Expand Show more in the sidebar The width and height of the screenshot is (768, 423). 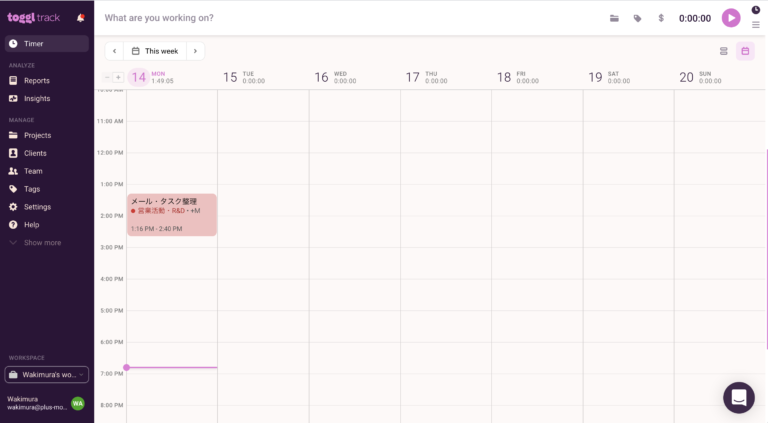[x=42, y=243]
